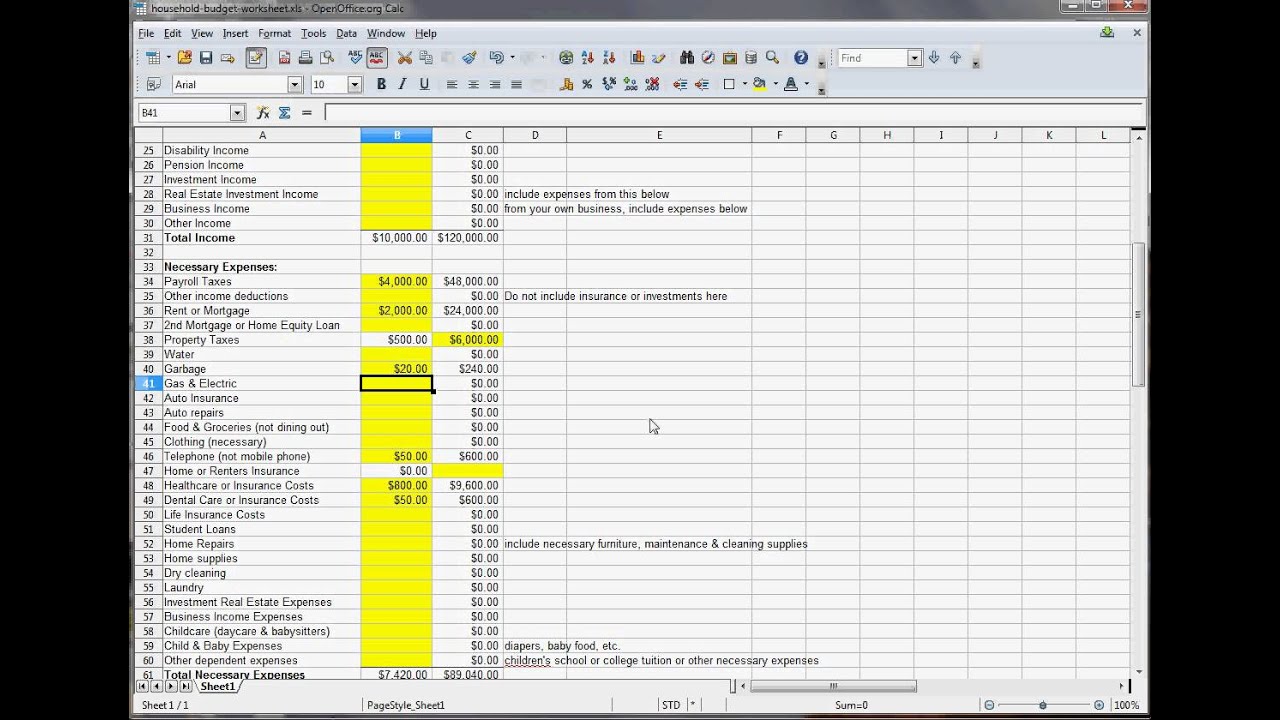Apply Percent number format

[x=587, y=85]
